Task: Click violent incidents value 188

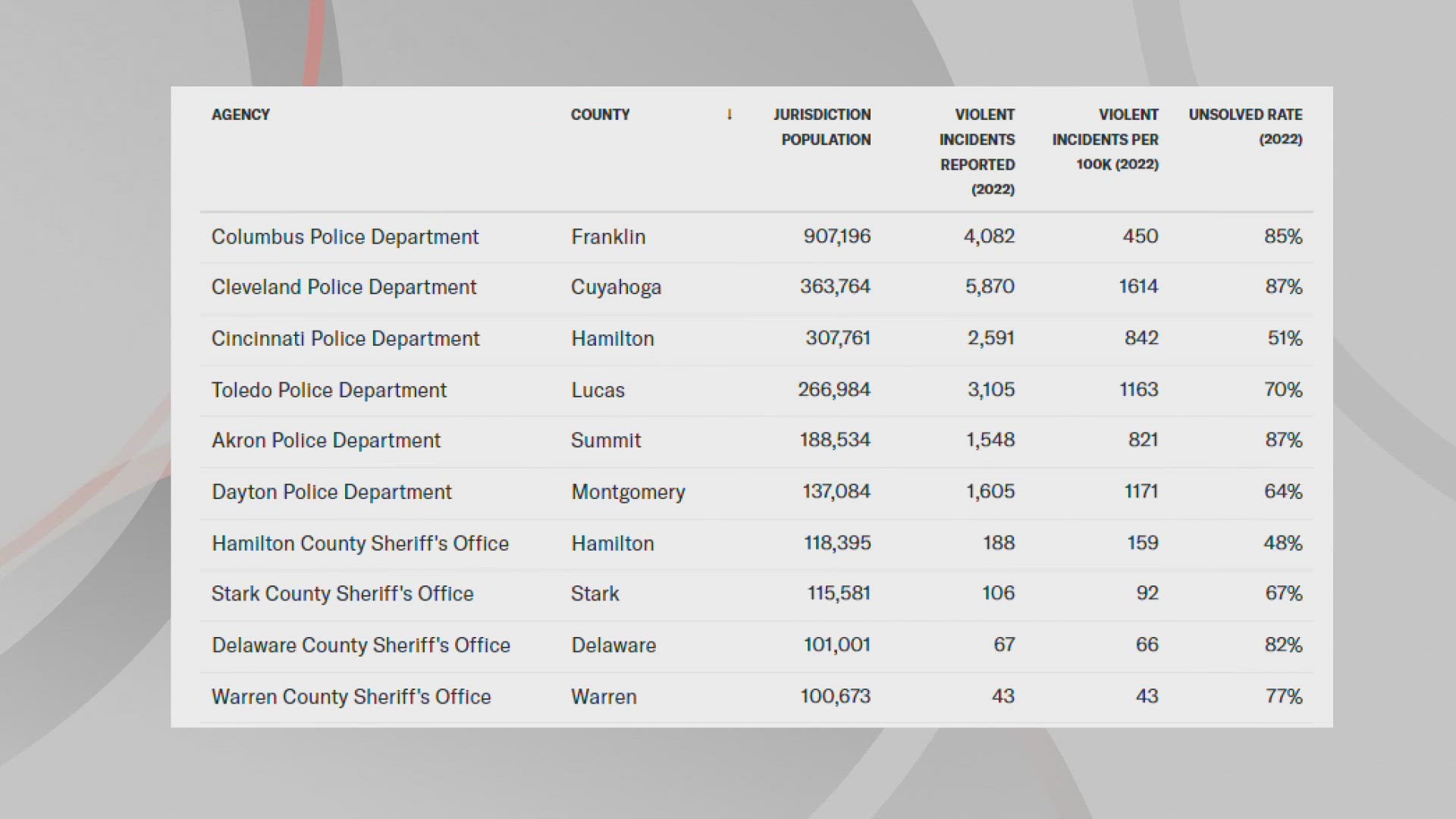Action: coord(999,543)
